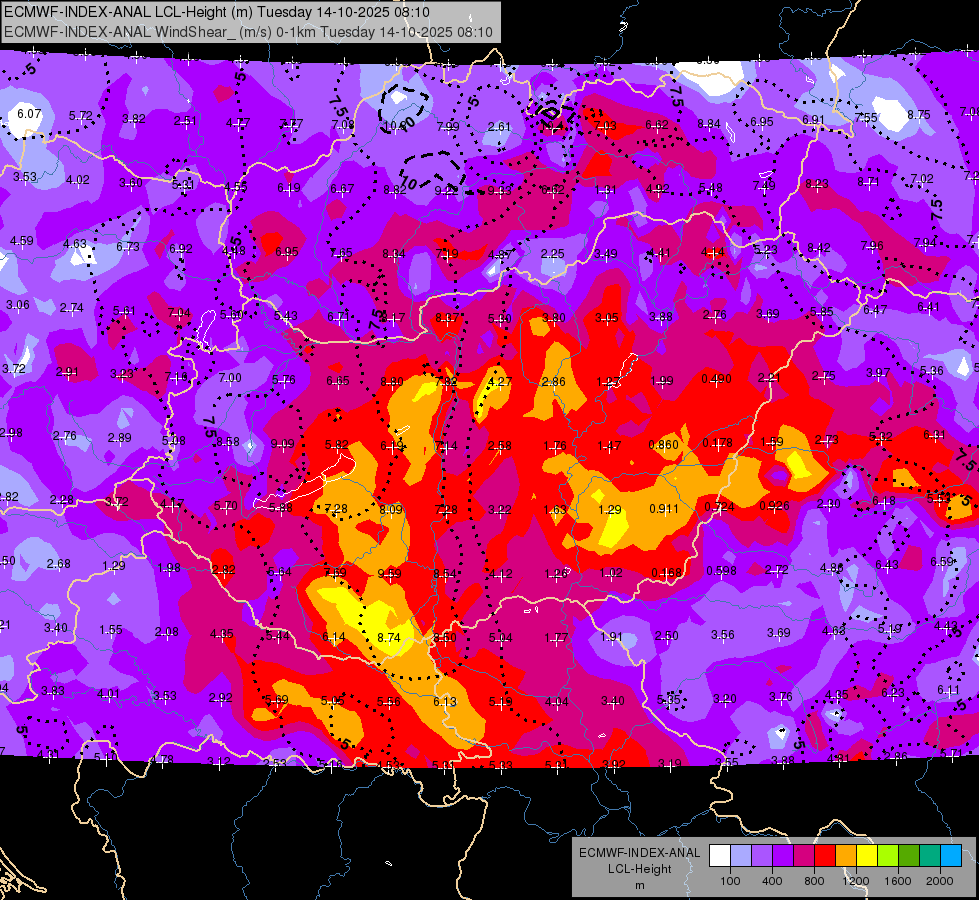Click the red legend swatch
The height and width of the screenshot is (900, 979).
click(x=825, y=855)
